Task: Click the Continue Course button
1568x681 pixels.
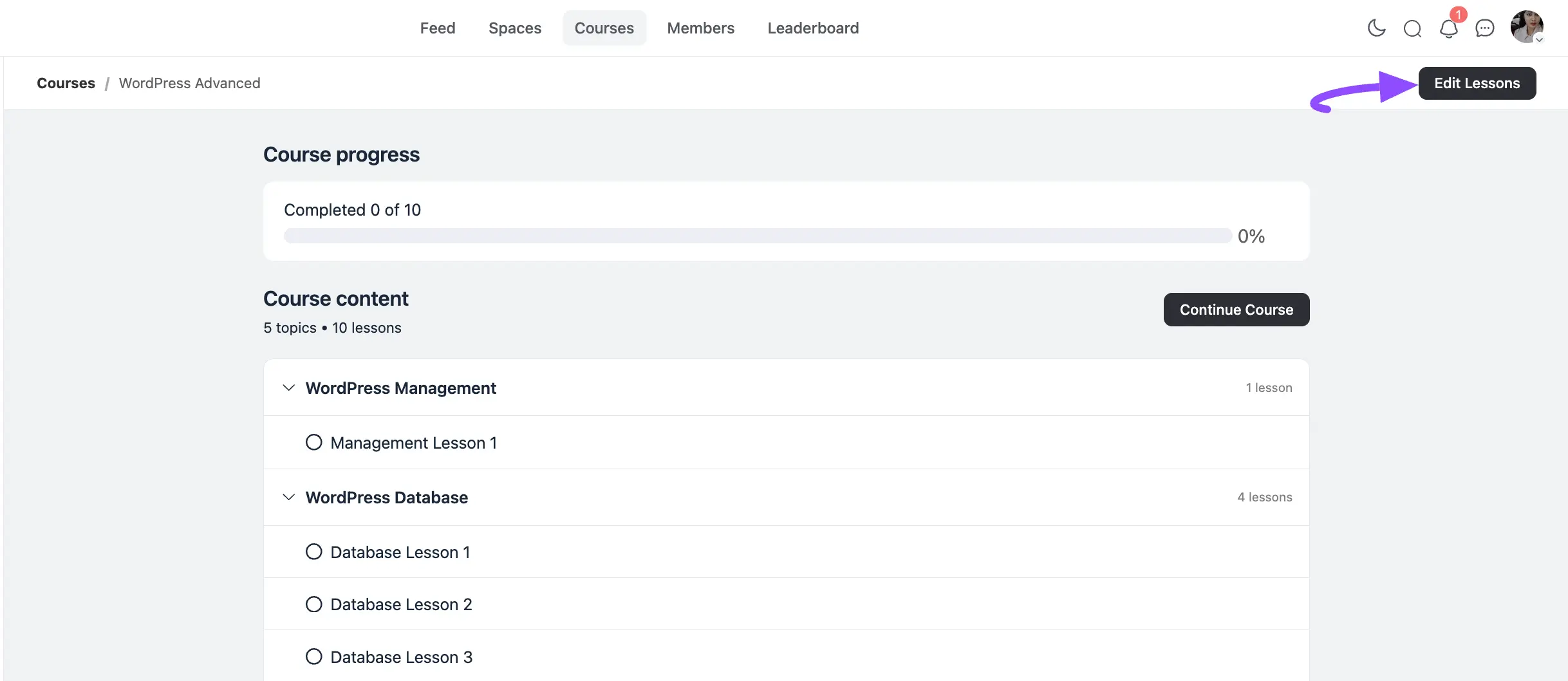Action: pyautogui.click(x=1237, y=310)
